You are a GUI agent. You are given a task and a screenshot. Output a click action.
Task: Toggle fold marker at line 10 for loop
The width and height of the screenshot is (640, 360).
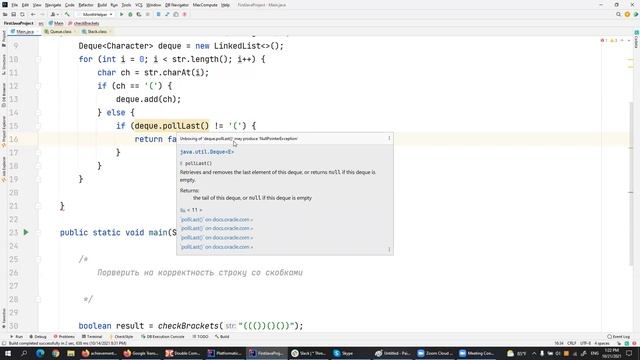[x=38, y=59]
